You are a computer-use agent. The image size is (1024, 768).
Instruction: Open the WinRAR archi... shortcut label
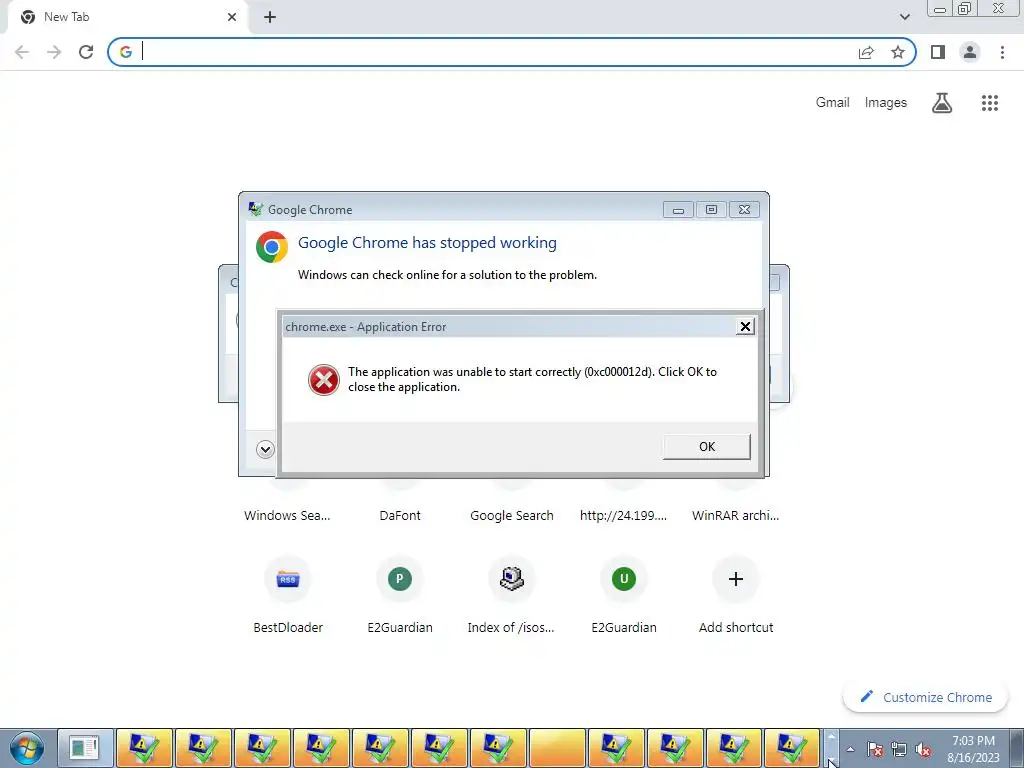click(735, 515)
